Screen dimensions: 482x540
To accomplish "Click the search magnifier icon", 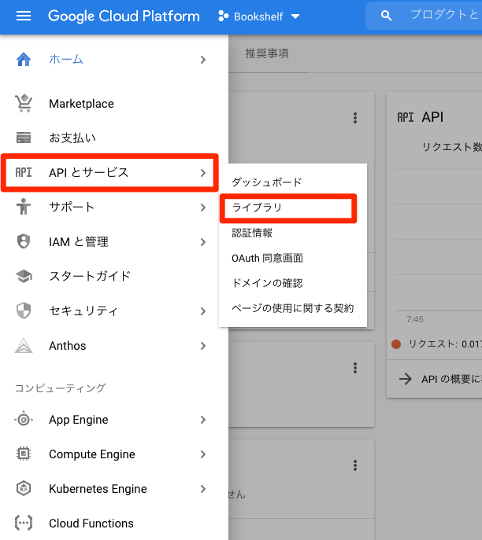I will click(386, 16).
